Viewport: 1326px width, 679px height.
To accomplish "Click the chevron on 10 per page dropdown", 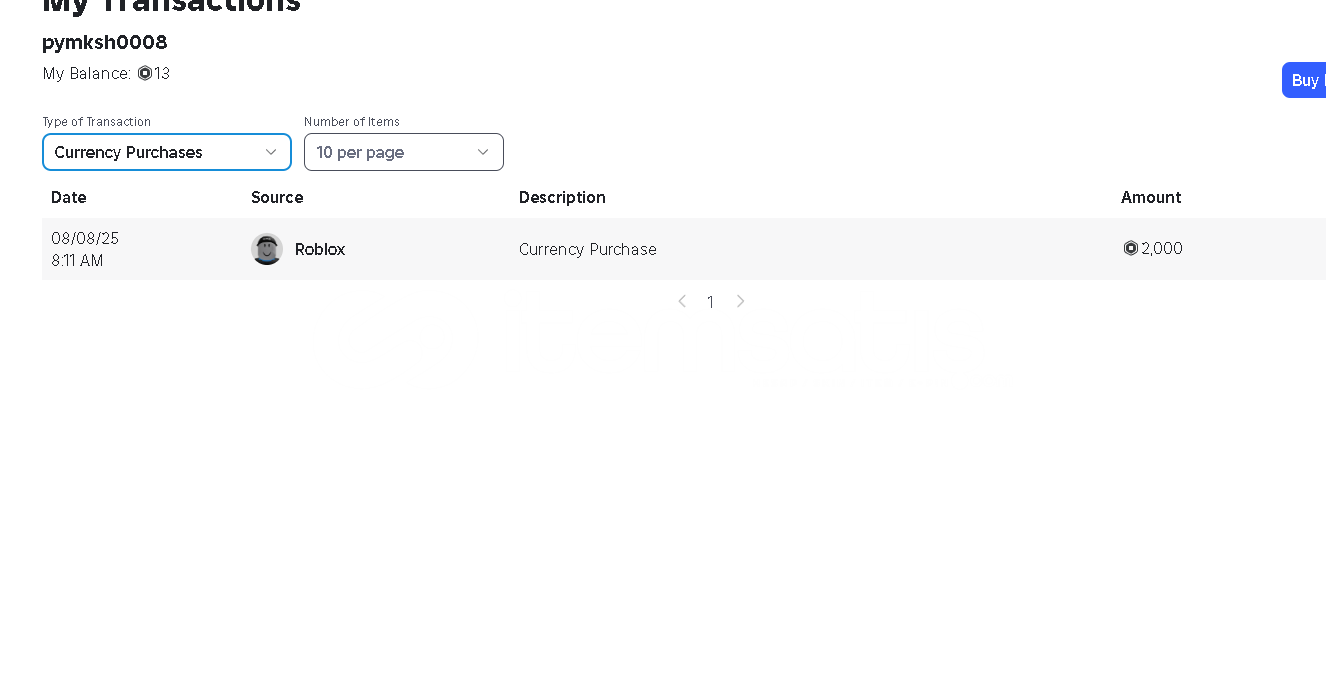I will coord(483,152).
